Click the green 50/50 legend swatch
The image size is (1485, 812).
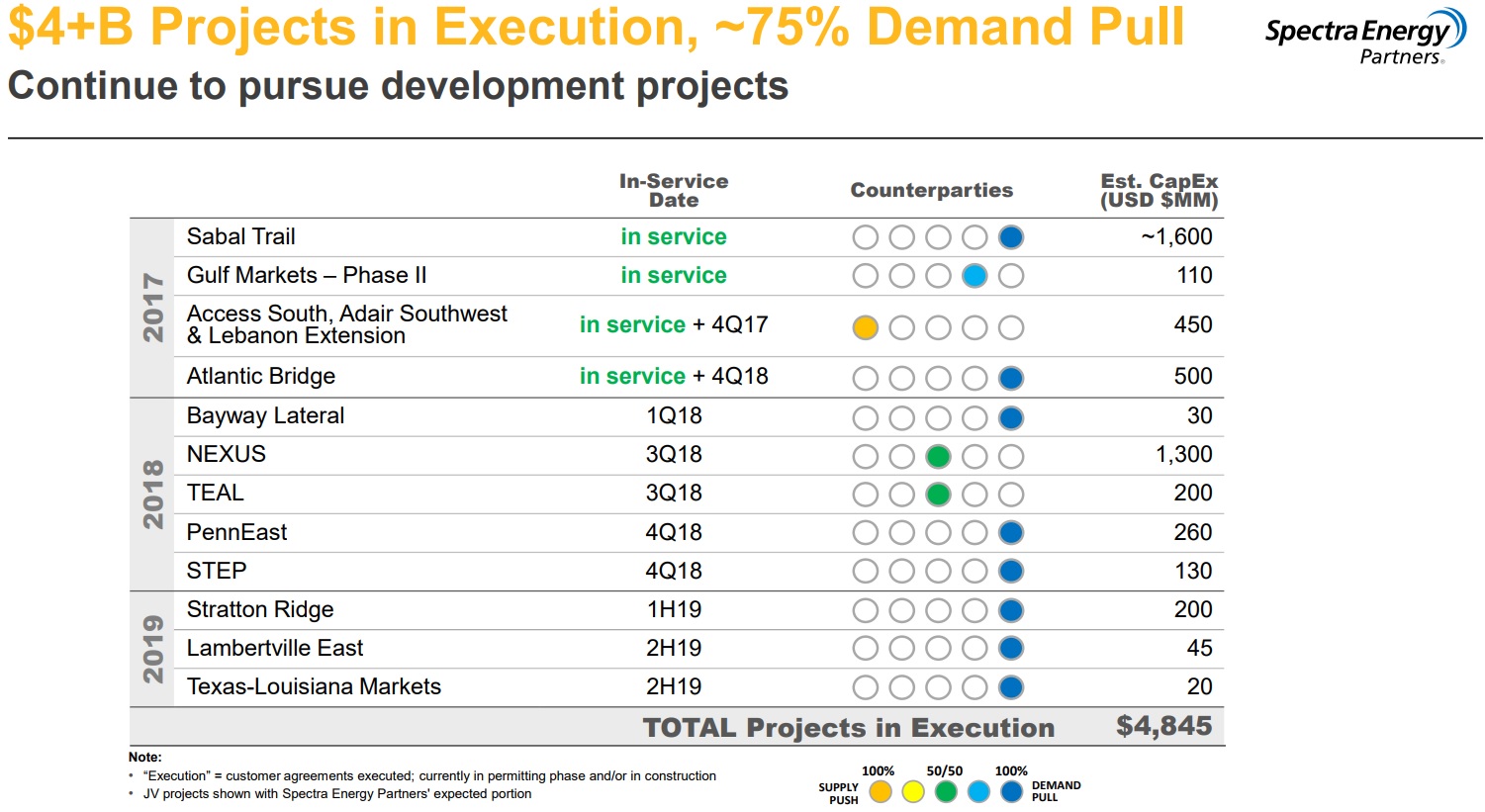coord(946,791)
